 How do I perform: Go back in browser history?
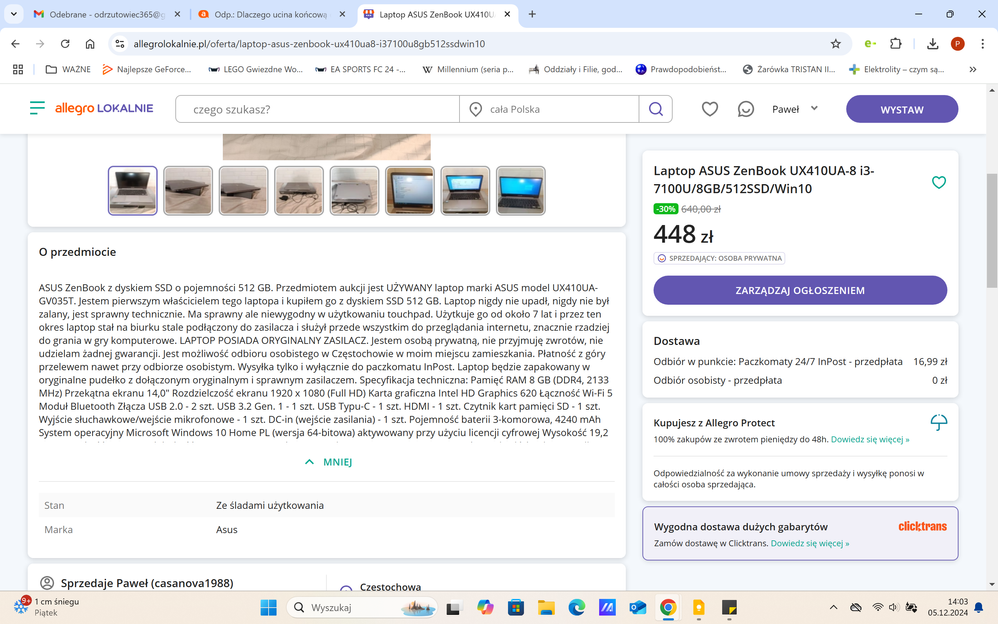(x=15, y=43)
